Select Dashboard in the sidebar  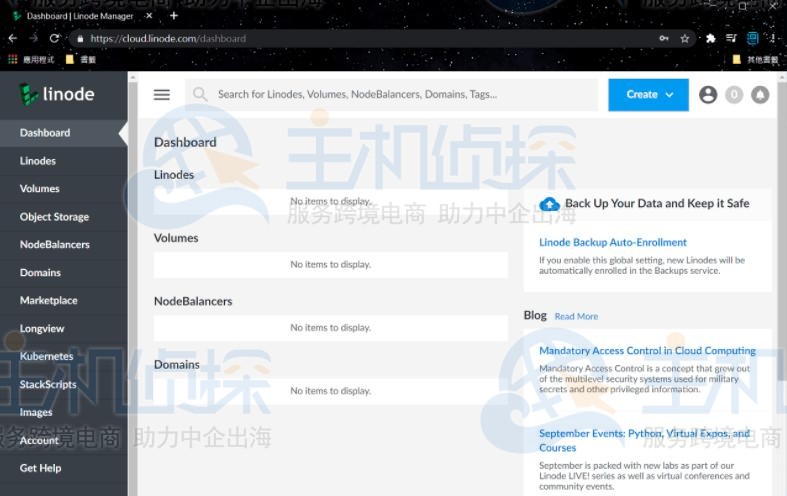[64, 133]
